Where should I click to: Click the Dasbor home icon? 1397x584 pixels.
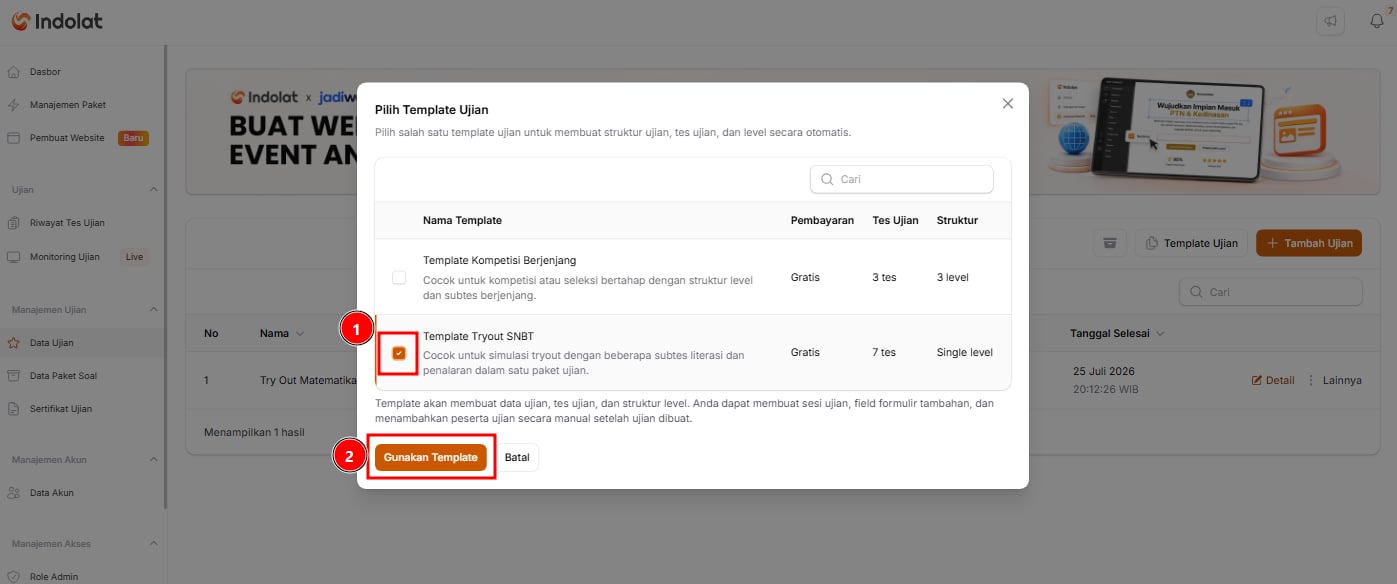(x=14, y=72)
